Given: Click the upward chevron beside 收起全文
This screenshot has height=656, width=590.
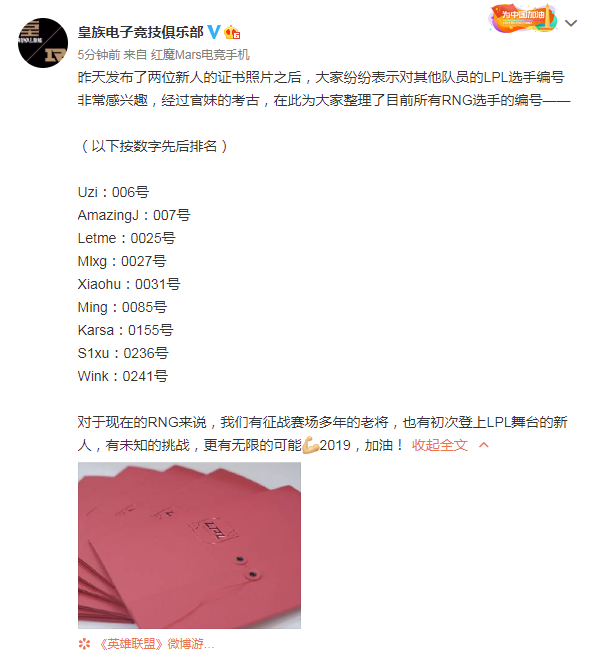Looking at the screenshot, I should [x=483, y=445].
